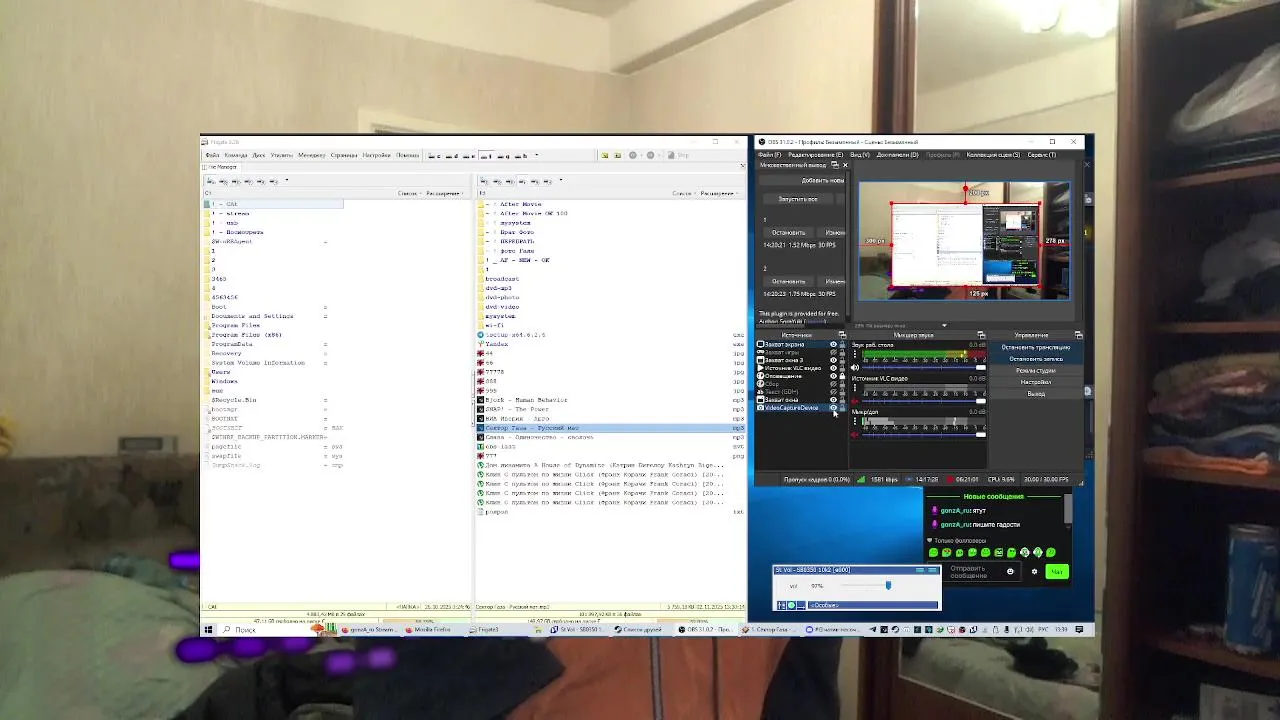Toggle lock on VideoCaptureDevice source

click(842, 408)
